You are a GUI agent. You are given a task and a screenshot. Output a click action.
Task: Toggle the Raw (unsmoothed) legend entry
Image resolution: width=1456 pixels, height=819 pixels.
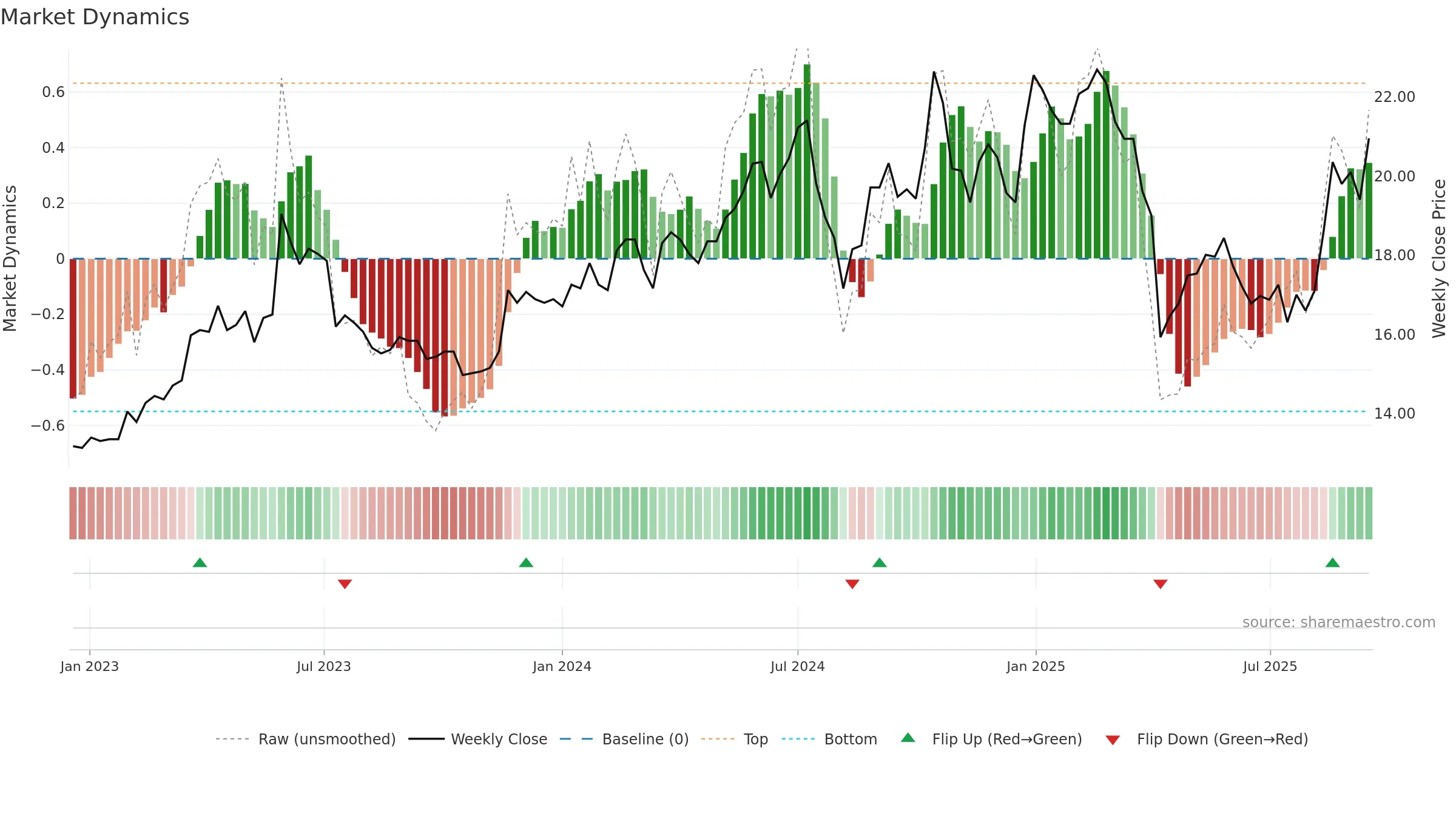tap(305, 739)
